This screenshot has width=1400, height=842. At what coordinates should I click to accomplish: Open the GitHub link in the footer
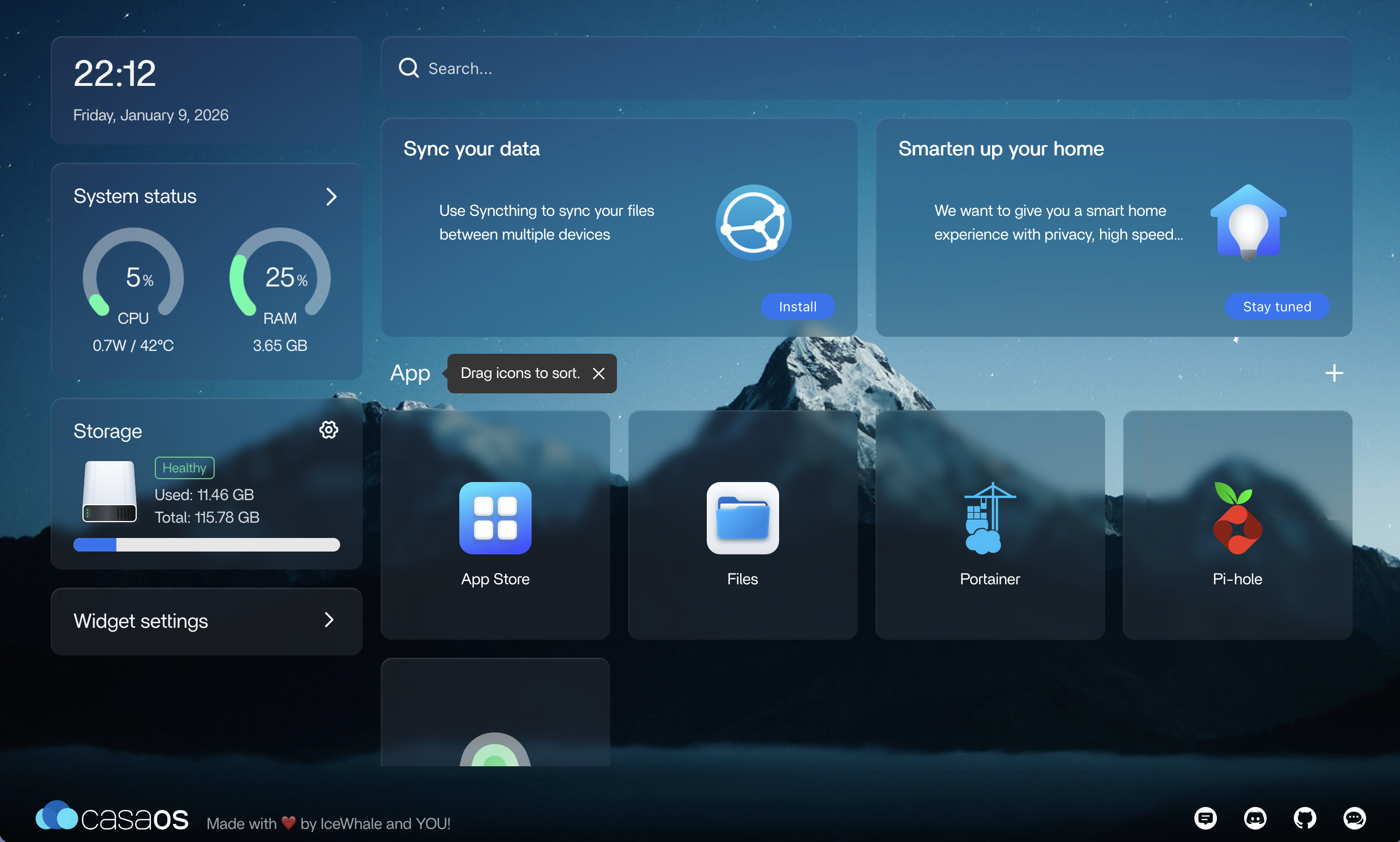(1305, 818)
